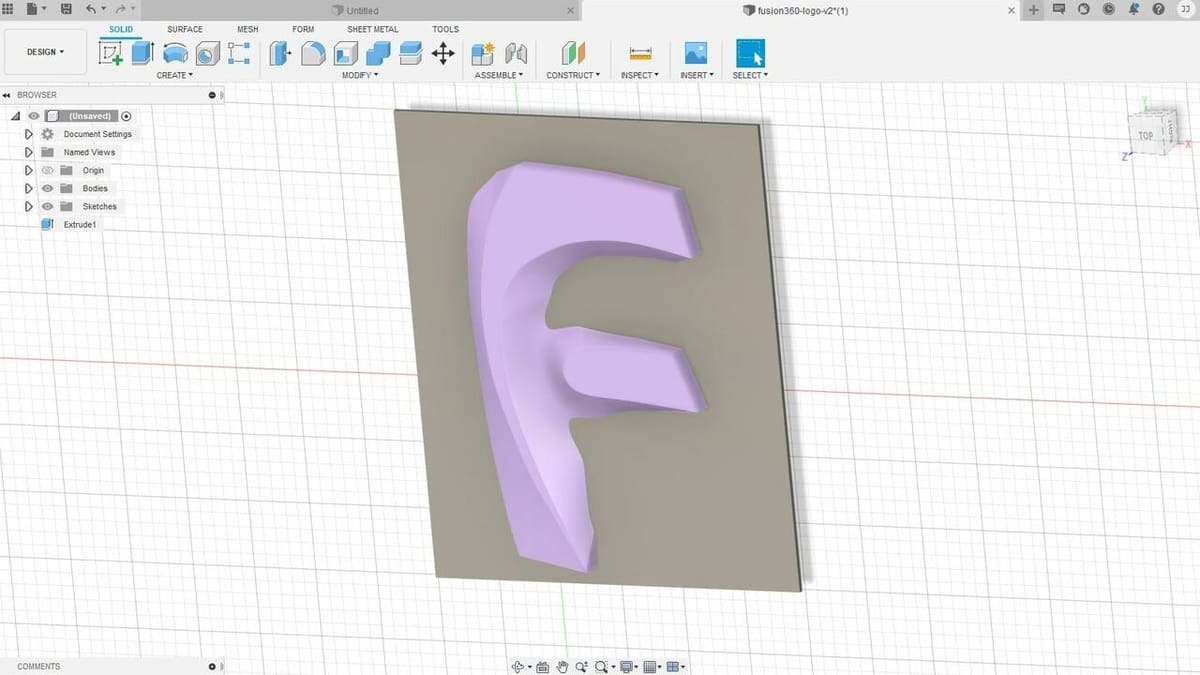Click the Fillet tool icon

click(313, 53)
